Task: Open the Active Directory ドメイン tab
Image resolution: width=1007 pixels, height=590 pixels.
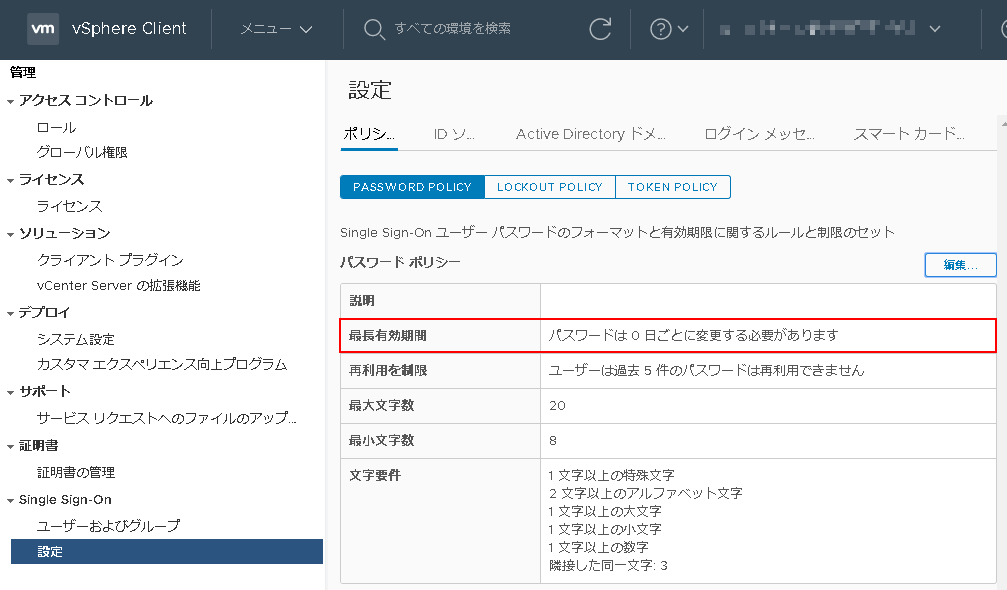Action: coord(590,134)
